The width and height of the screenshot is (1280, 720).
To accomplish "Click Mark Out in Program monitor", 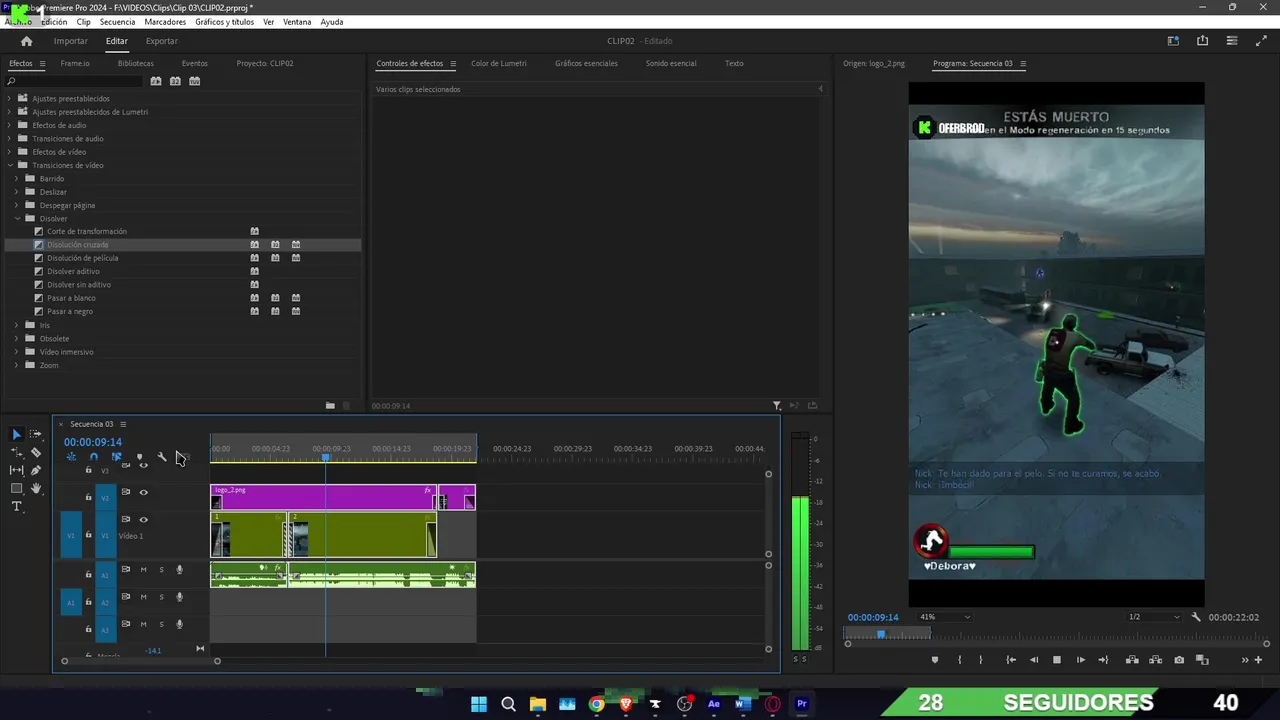I will 980,660.
